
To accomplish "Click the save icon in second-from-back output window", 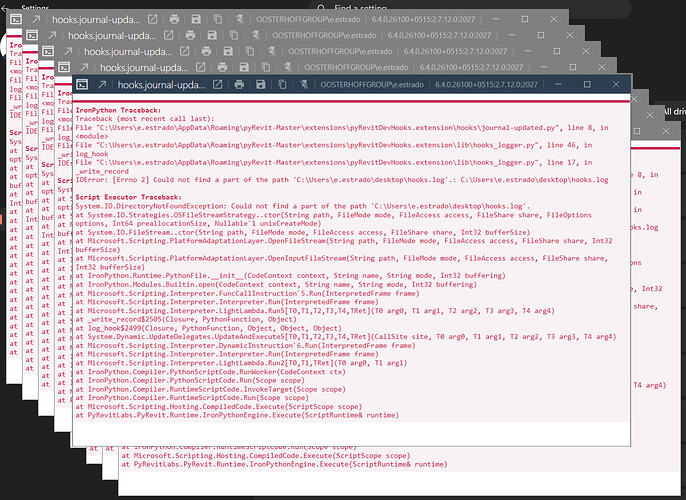I will (212, 35).
